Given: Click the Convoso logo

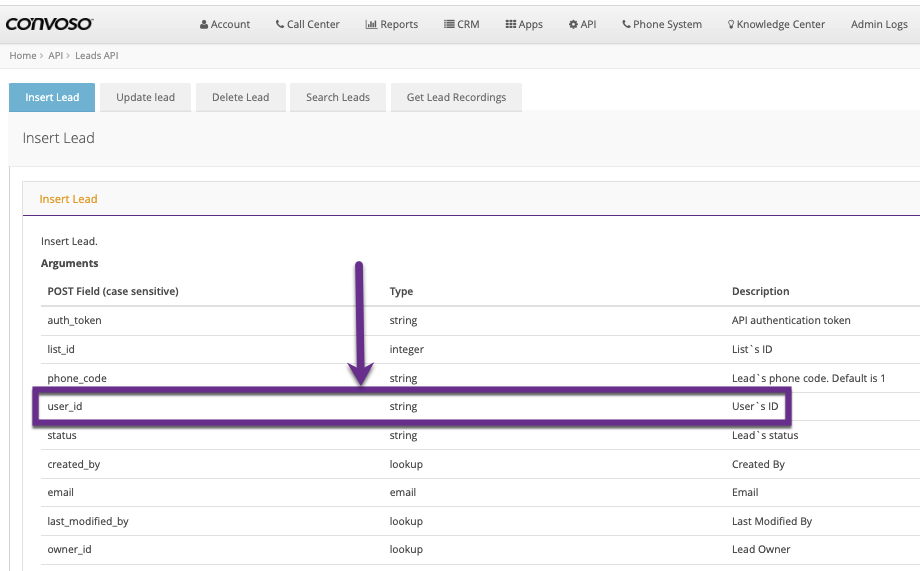Looking at the screenshot, I should pos(49,23).
